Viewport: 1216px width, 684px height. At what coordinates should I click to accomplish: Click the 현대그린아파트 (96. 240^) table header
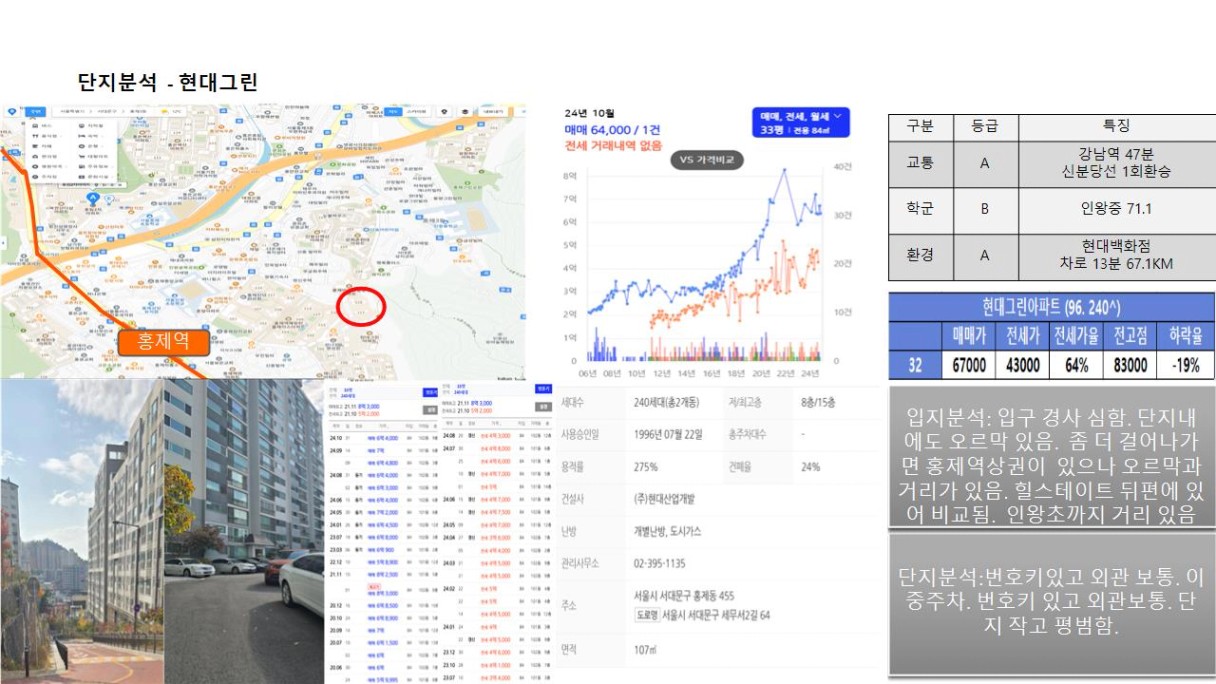pyautogui.click(x=1051, y=307)
